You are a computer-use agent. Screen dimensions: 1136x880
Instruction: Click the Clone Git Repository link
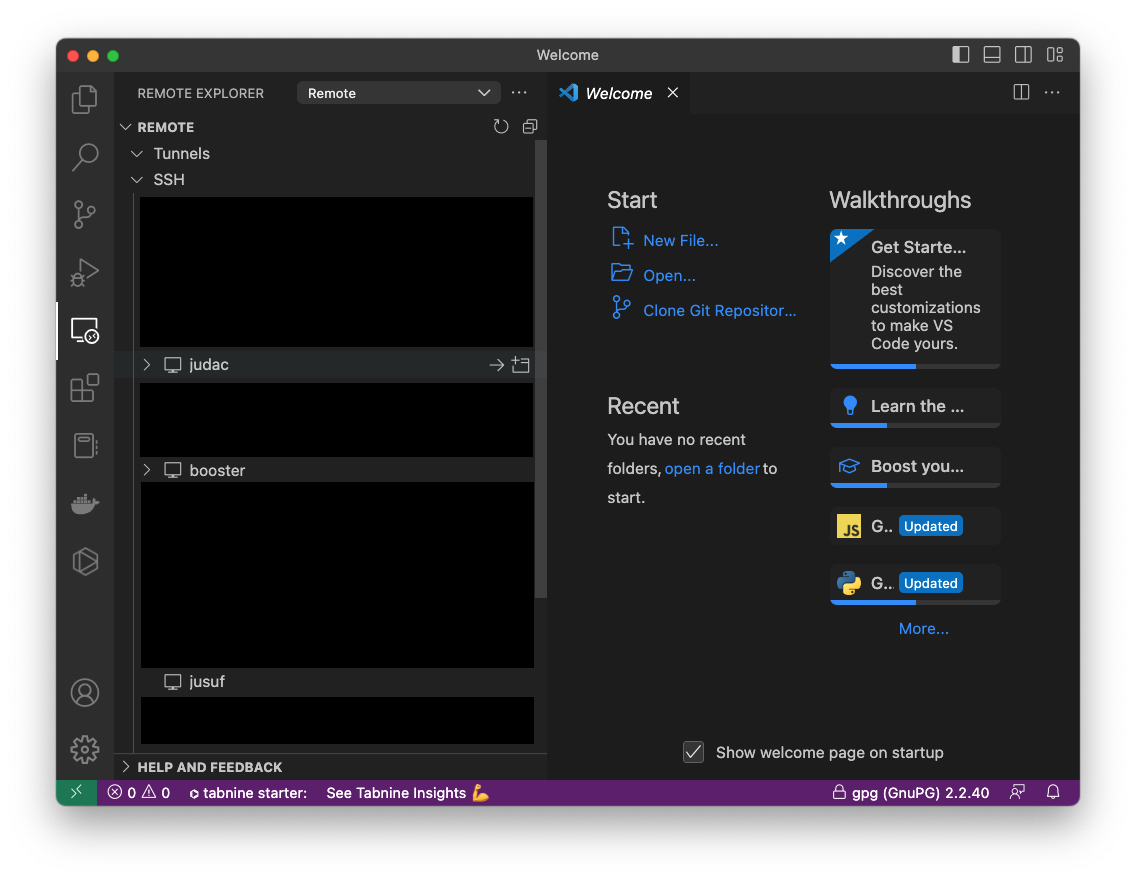[719, 310]
